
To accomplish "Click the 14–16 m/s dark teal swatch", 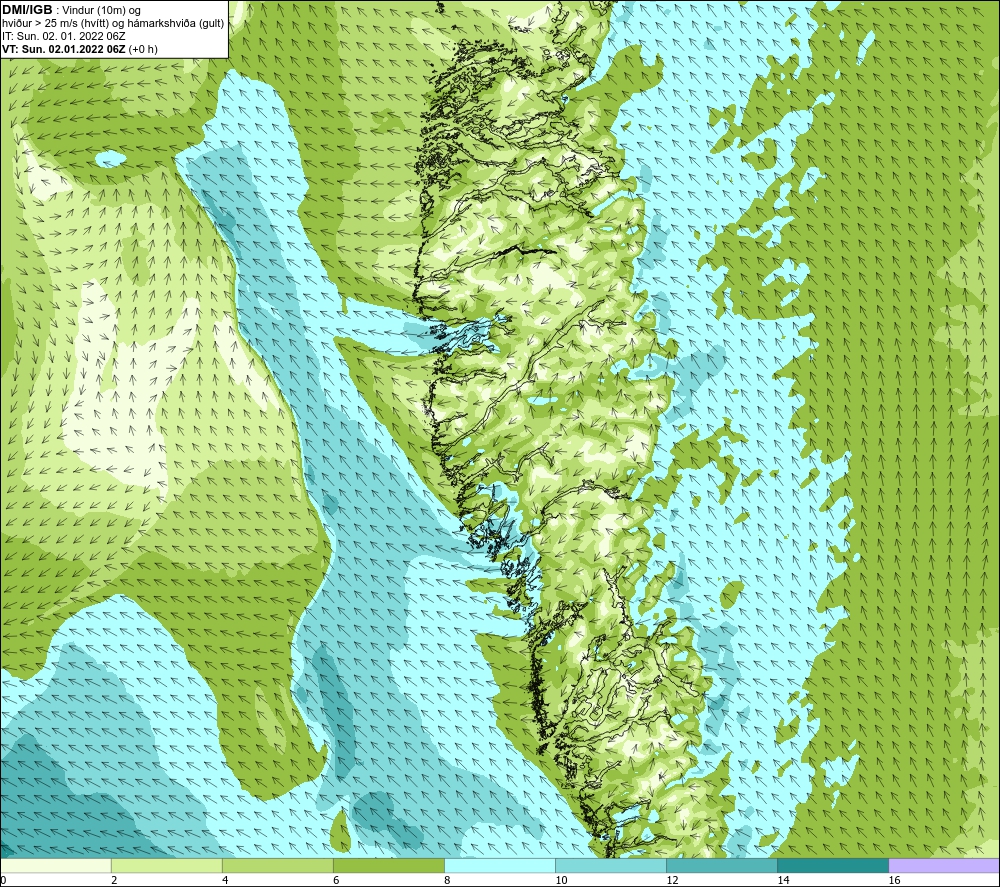I will (x=832, y=865).
